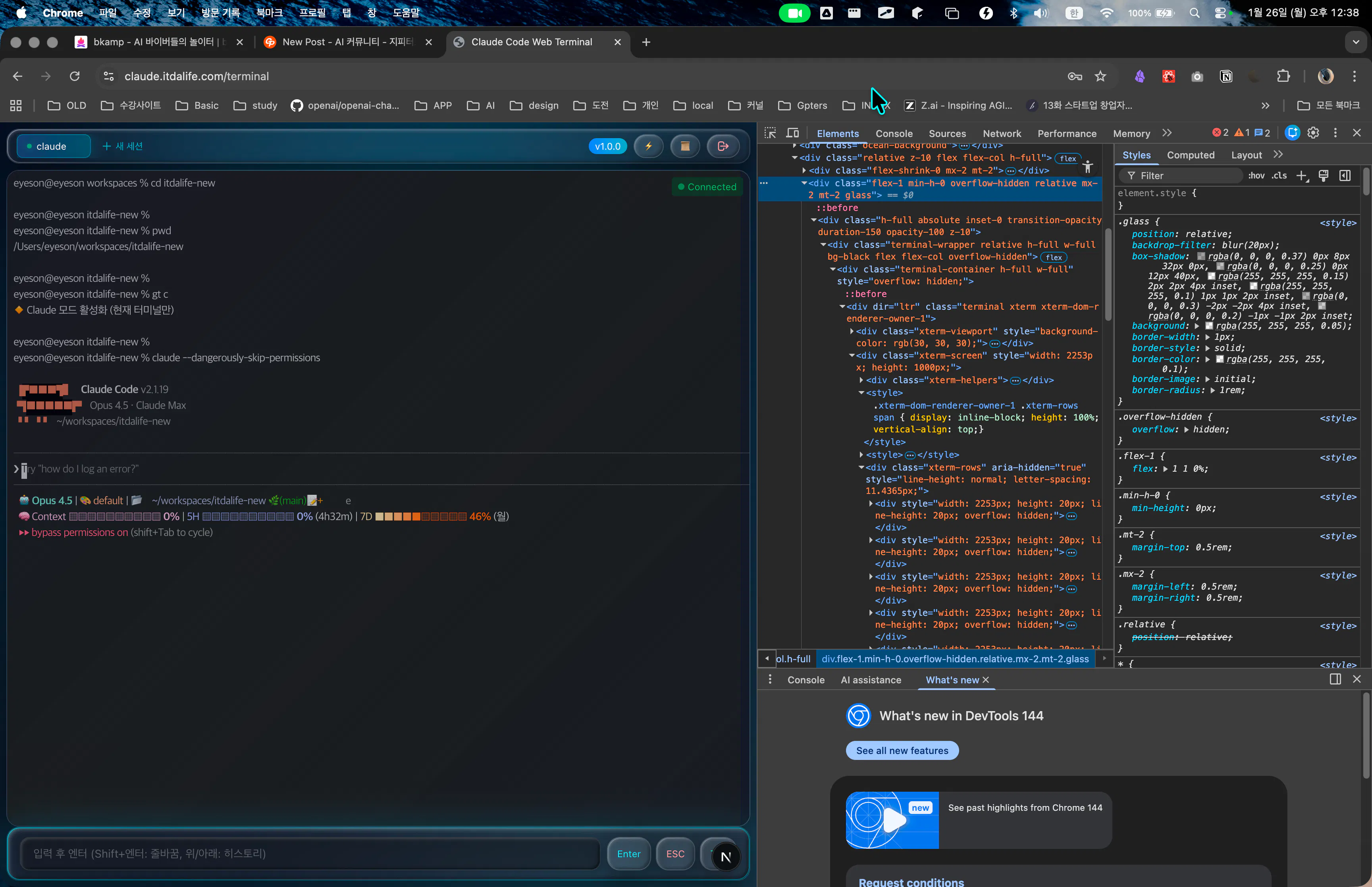This screenshot has width=1372, height=887.
Task: Click the lightning bolt button in terminal header
Action: 648,146
